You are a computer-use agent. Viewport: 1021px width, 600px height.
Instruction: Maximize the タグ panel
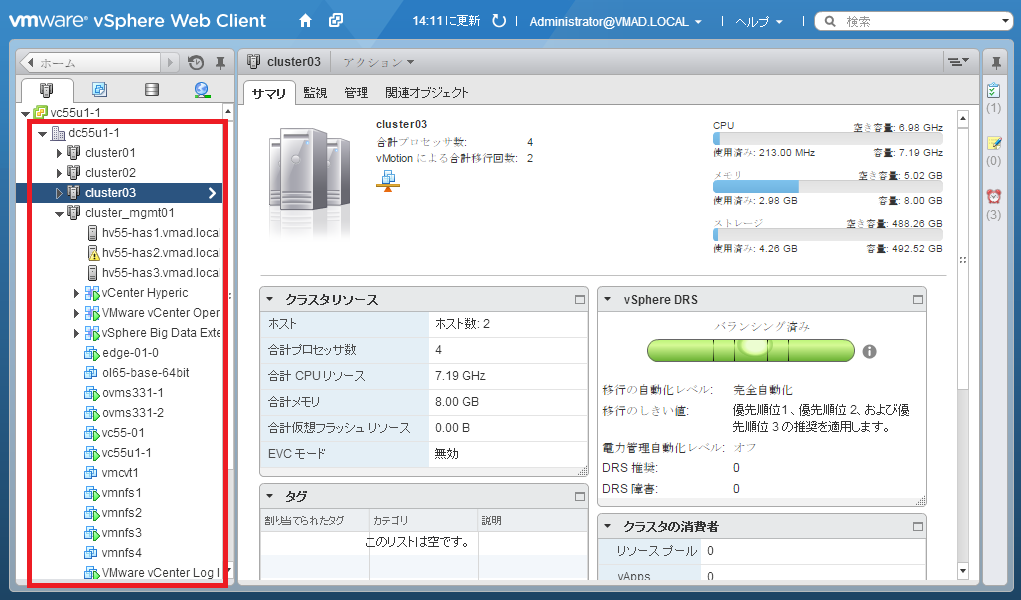click(x=580, y=496)
